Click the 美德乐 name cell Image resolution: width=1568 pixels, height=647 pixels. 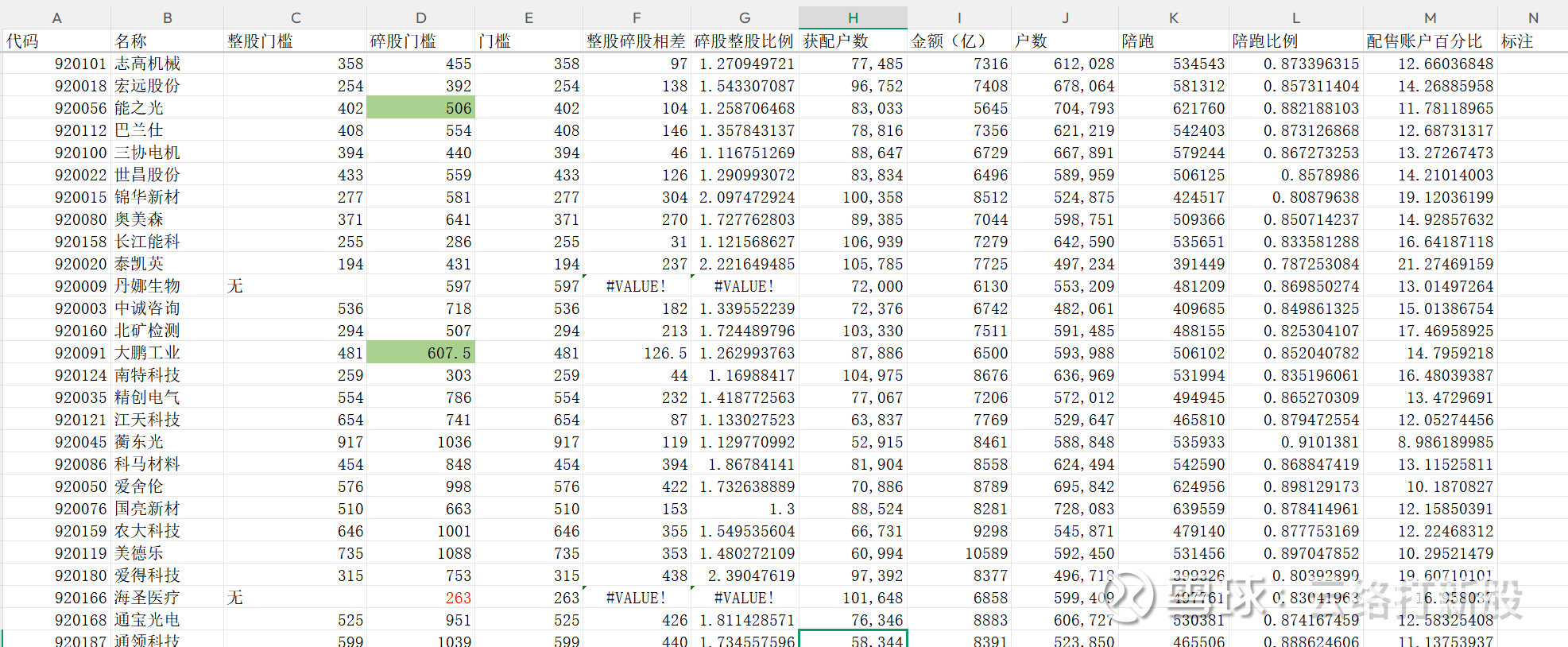point(167,553)
